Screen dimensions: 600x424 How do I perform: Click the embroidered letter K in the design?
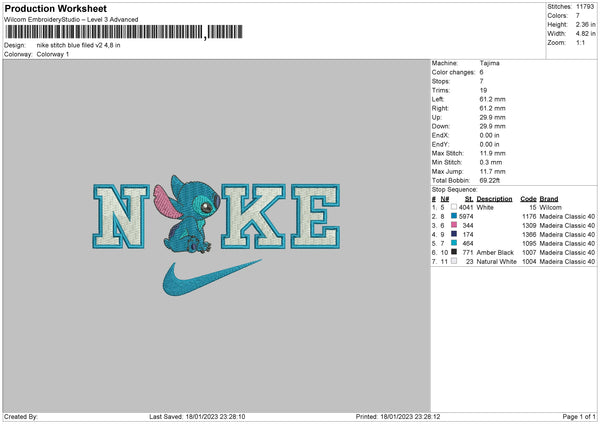[253, 216]
